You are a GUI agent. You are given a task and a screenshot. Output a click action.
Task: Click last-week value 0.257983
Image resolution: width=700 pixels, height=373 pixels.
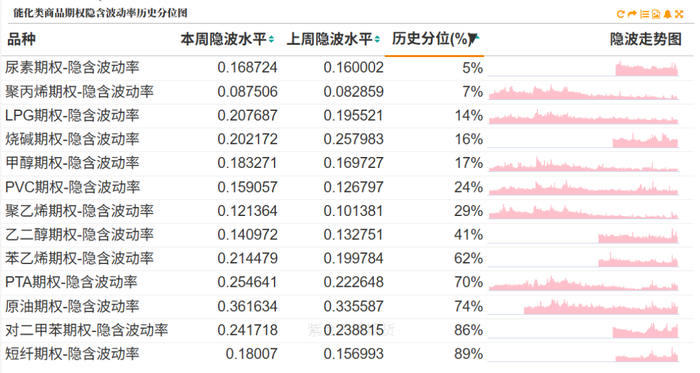tap(354, 139)
